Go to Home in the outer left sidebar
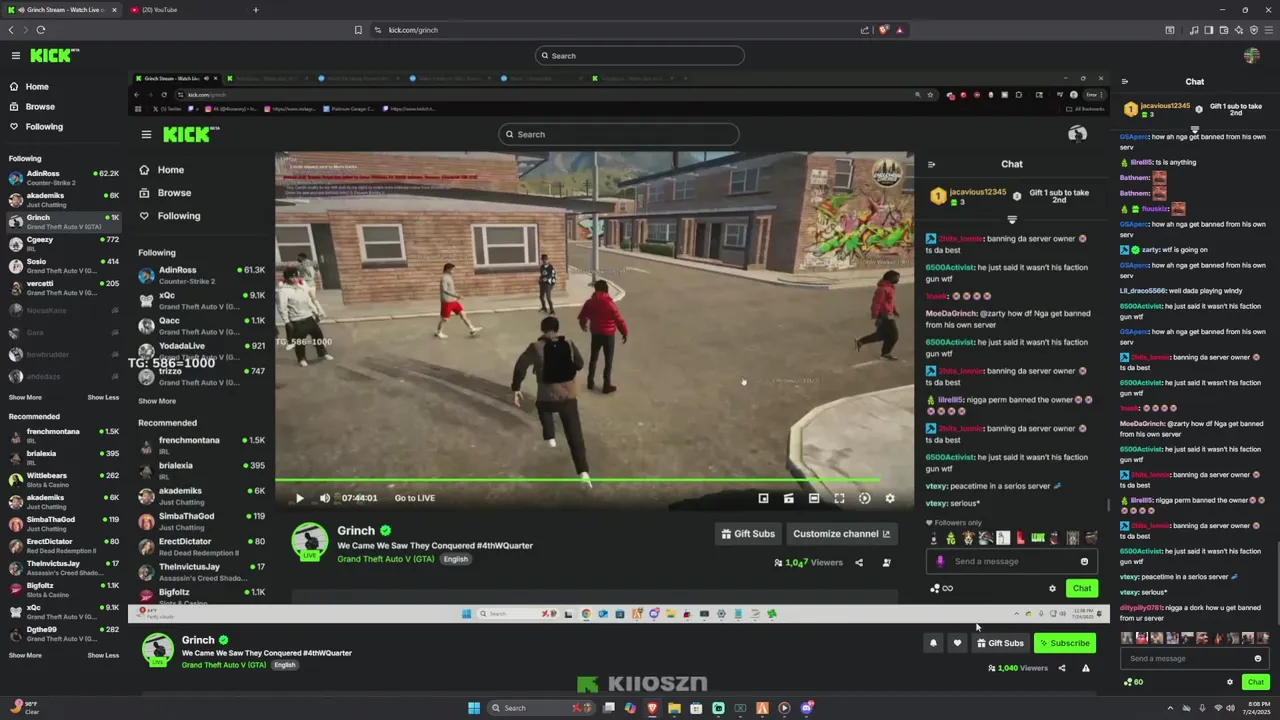 pyautogui.click(x=29, y=87)
